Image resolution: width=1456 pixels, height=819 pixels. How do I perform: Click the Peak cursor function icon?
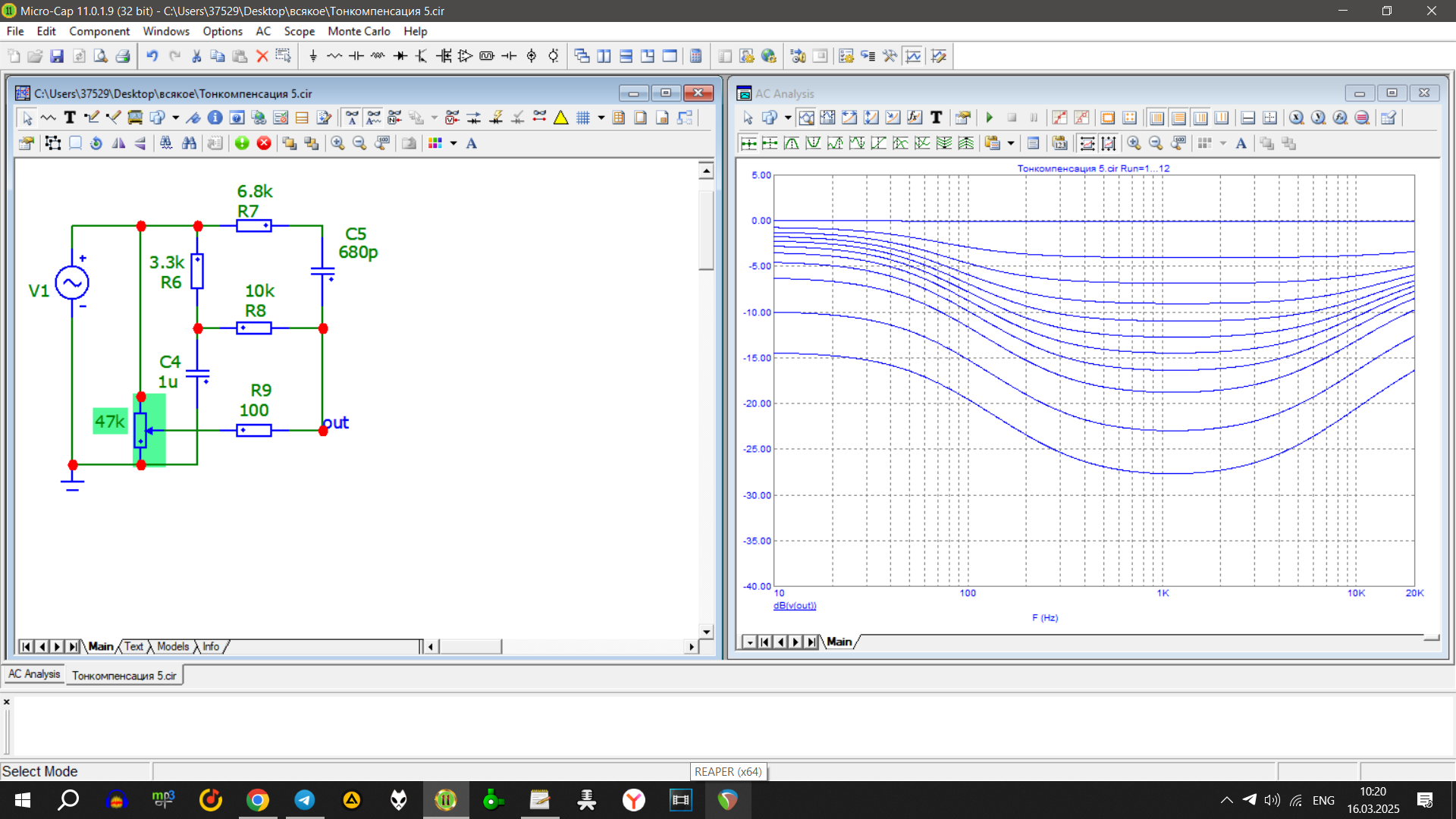pos(791,143)
